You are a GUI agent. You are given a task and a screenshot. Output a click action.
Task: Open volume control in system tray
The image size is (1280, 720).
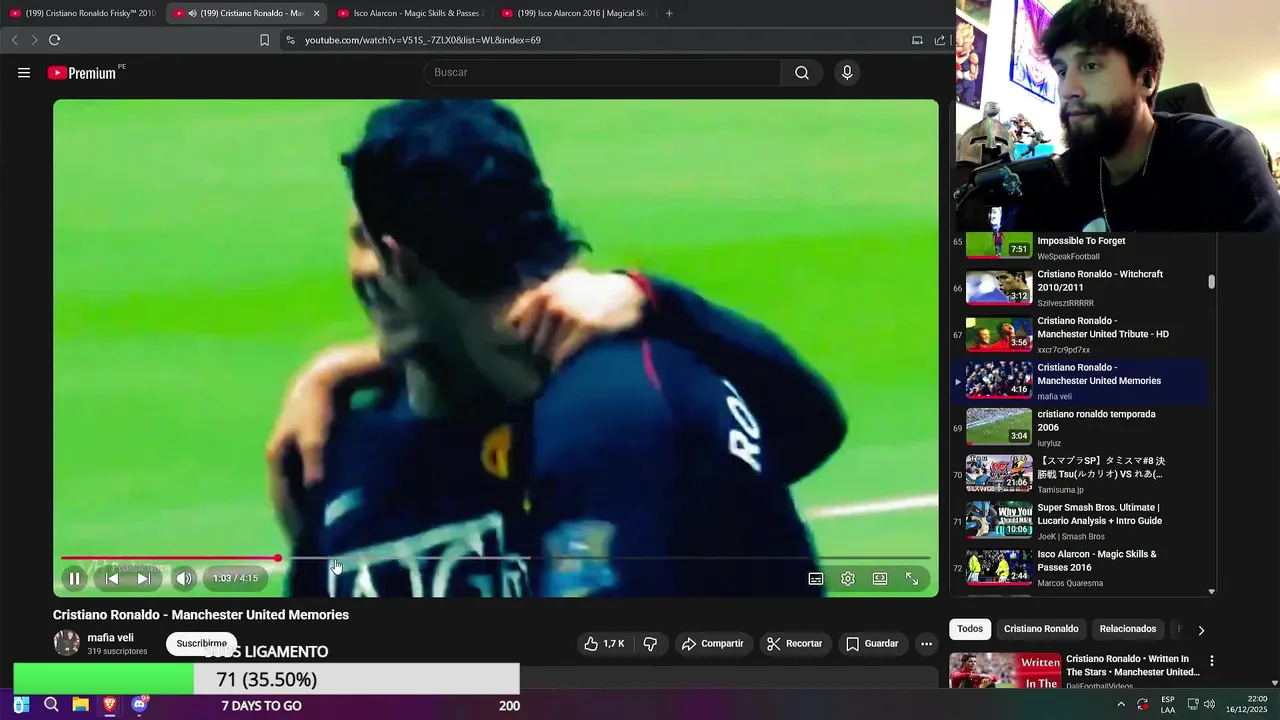[1209, 705]
